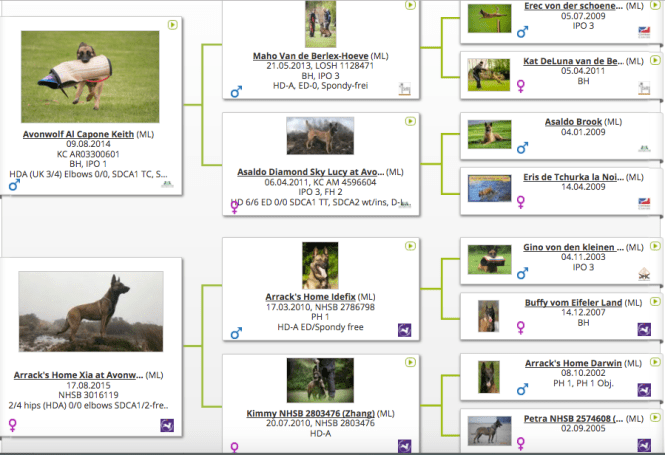Expand green arrow on Asaldo Diamond Sky Lucy card
Screen dimensions: 665x455
410,122
